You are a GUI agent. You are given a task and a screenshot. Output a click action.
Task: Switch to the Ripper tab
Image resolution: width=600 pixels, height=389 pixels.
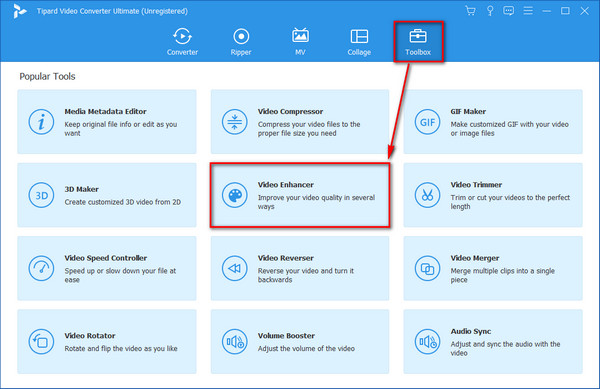coord(241,41)
